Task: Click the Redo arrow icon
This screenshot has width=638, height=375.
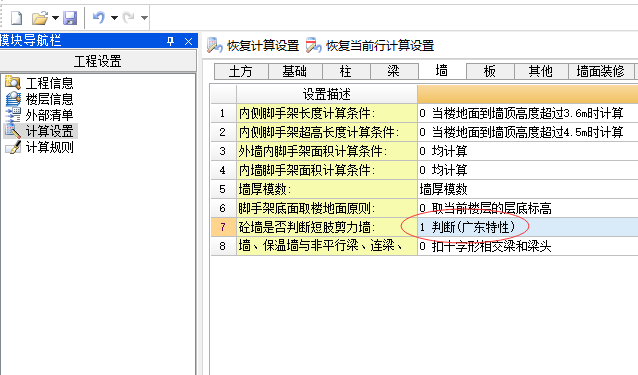Action: point(129,17)
